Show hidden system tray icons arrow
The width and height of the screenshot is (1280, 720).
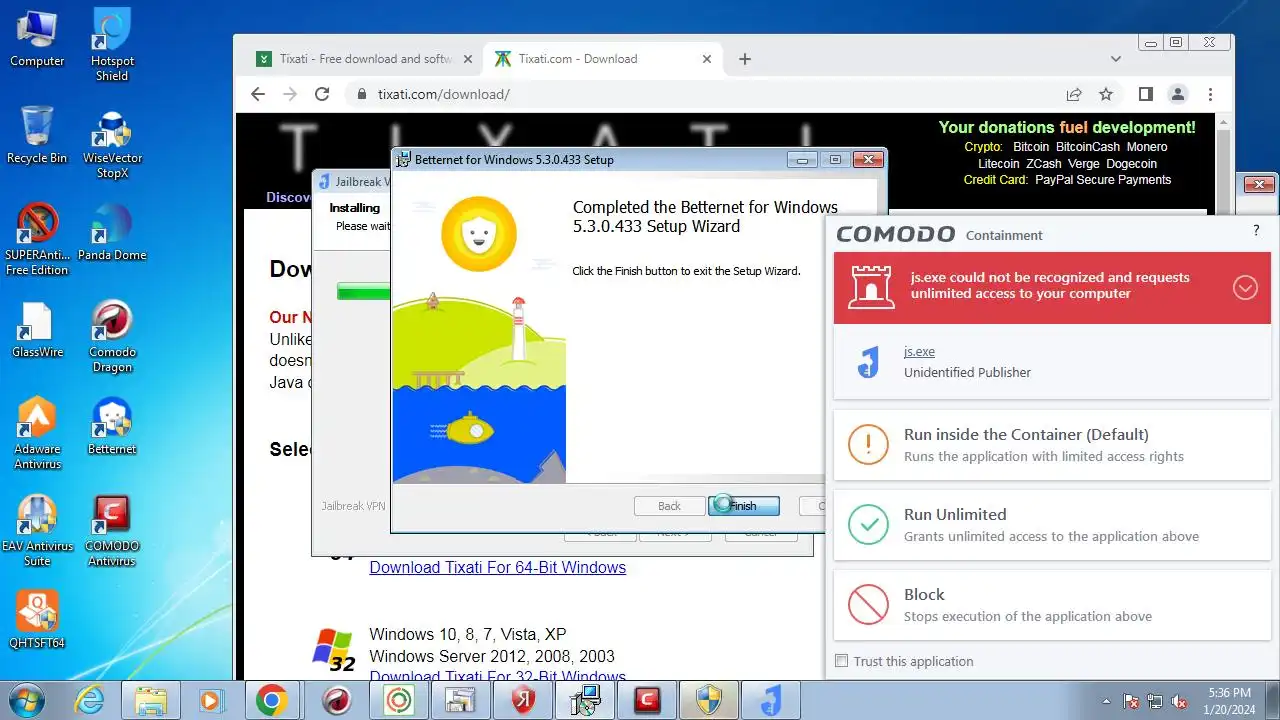pos(1106,701)
